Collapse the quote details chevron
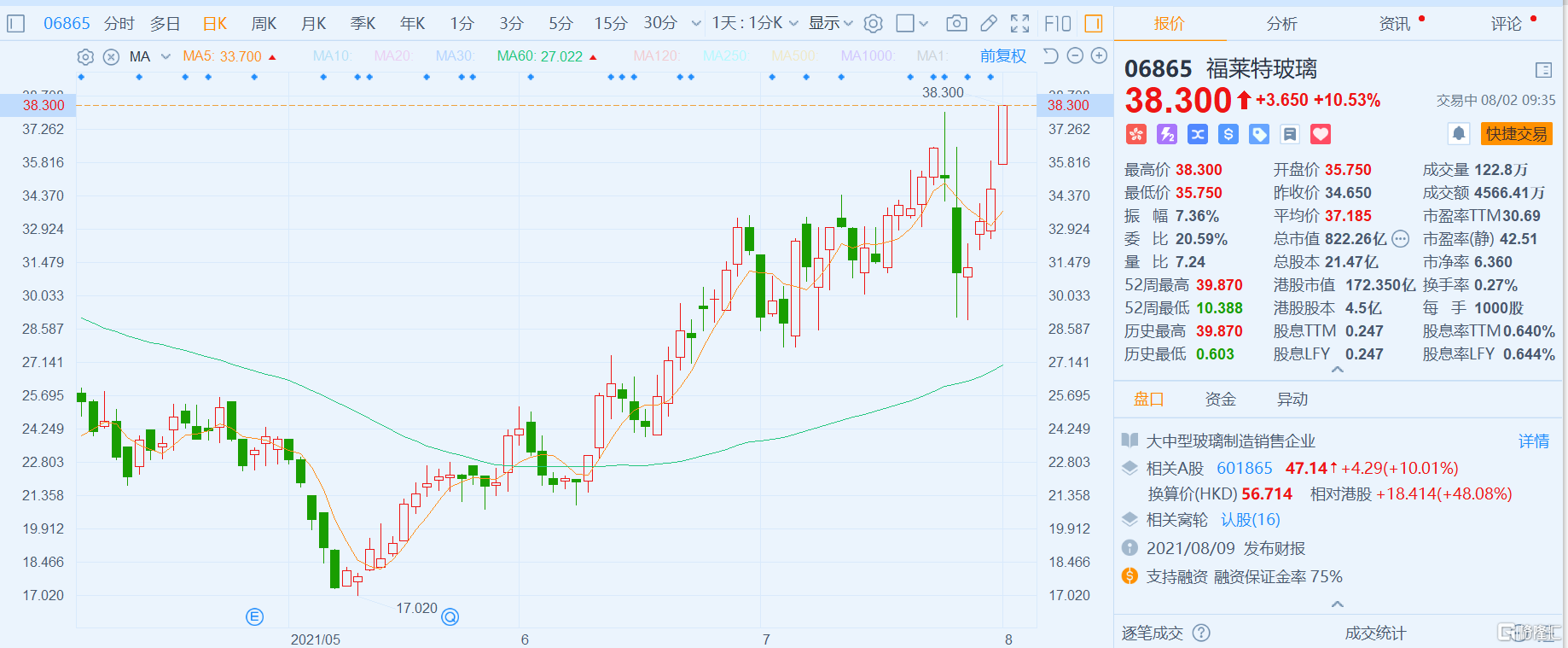 (x=1338, y=370)
